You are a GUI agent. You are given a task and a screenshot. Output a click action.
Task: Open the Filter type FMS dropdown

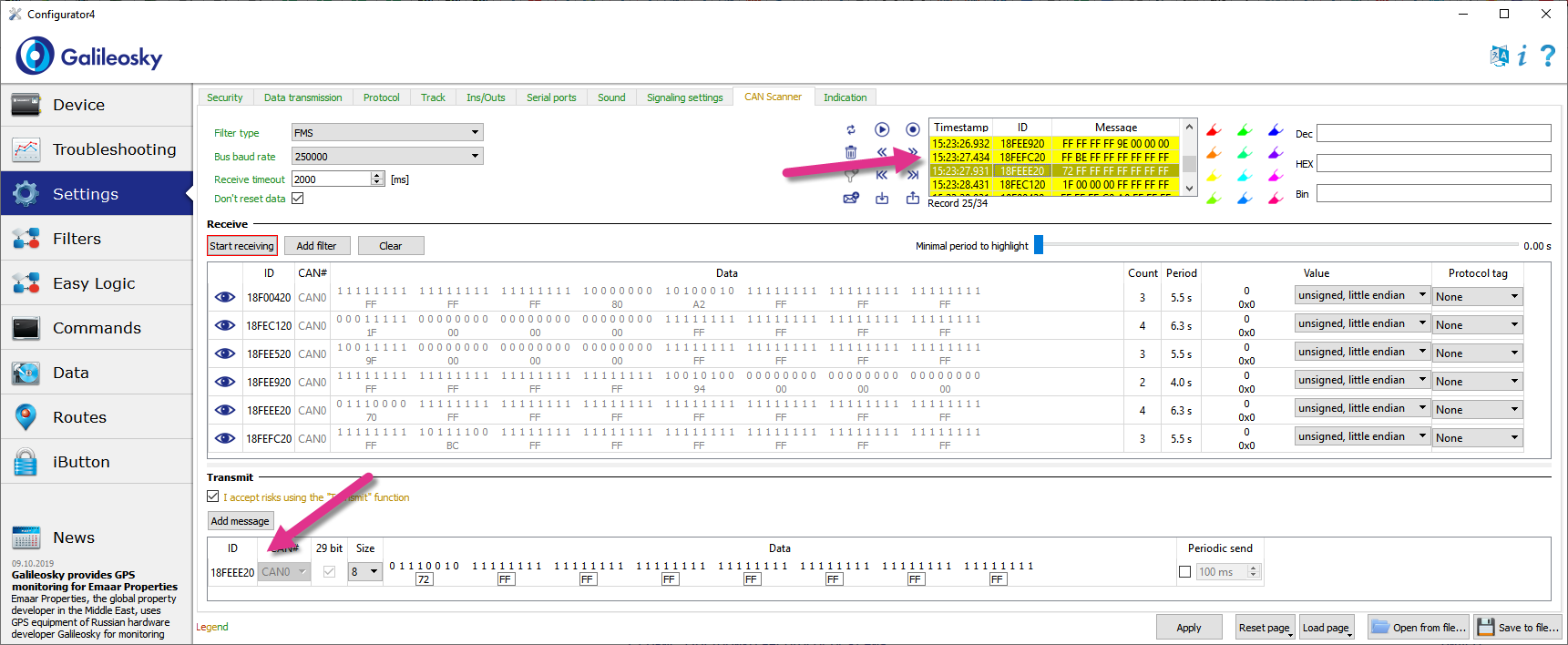click(387, 133)
